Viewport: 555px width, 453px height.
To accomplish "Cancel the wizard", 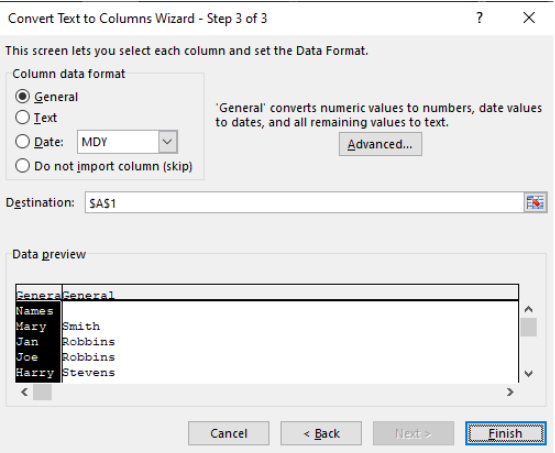I will click(x=229, y=433).
